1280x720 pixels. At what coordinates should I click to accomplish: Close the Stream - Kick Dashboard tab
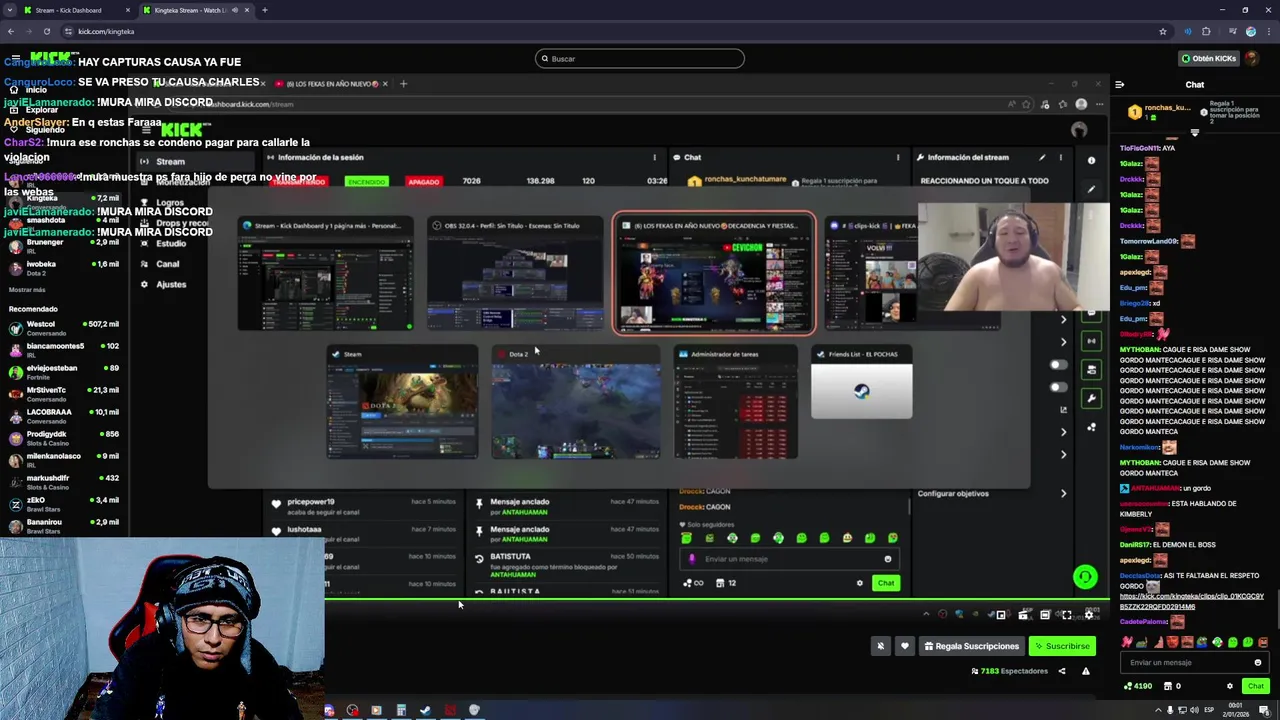tap(128, 10)
